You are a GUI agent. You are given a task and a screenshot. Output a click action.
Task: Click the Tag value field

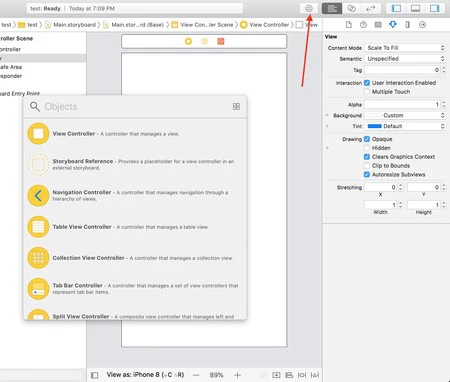coord(402,70)
